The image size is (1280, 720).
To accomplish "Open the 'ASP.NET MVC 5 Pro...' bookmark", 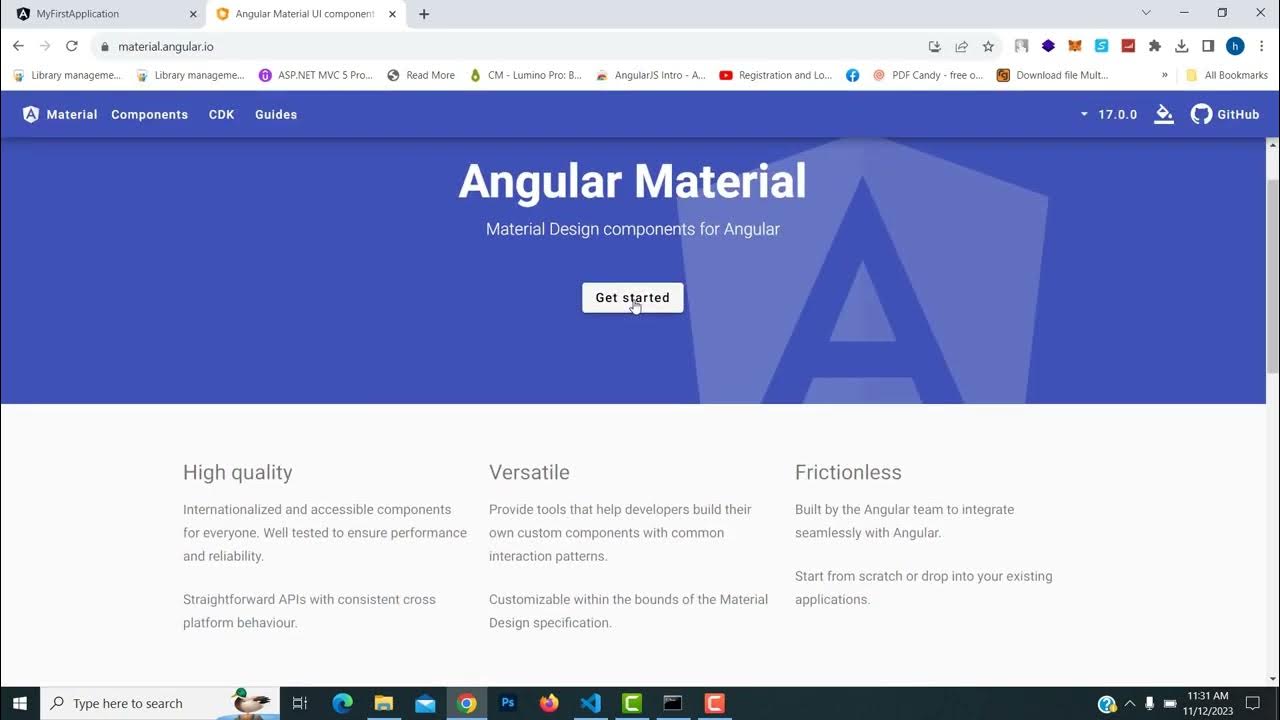I will [315, 75].
